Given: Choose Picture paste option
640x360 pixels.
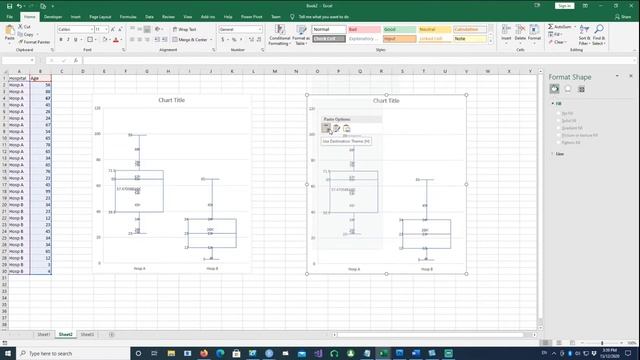Looking at the screenshot, I should point(347,128).
